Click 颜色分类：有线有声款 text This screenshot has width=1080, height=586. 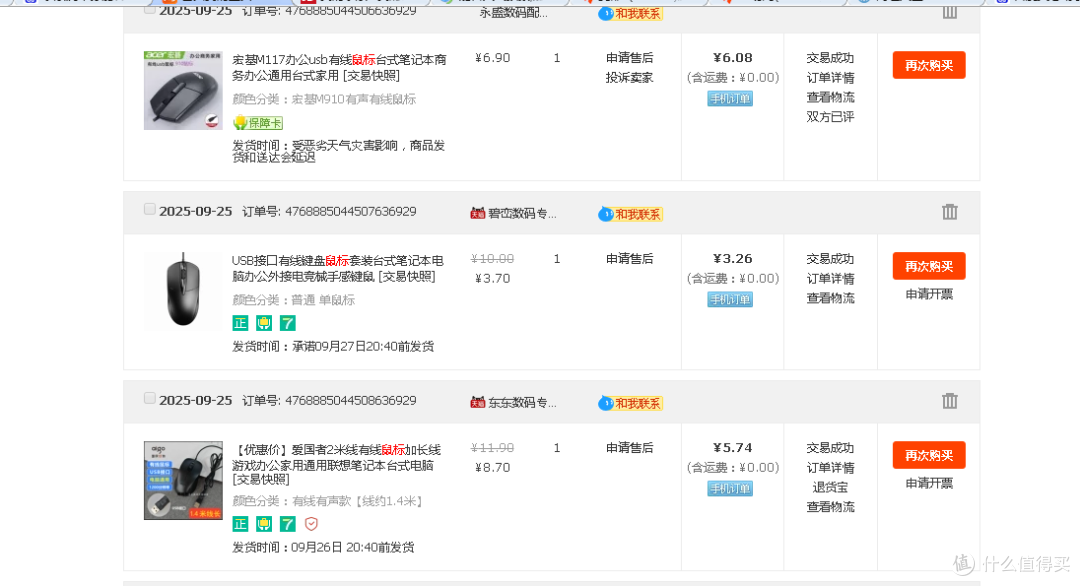(327, 501)
